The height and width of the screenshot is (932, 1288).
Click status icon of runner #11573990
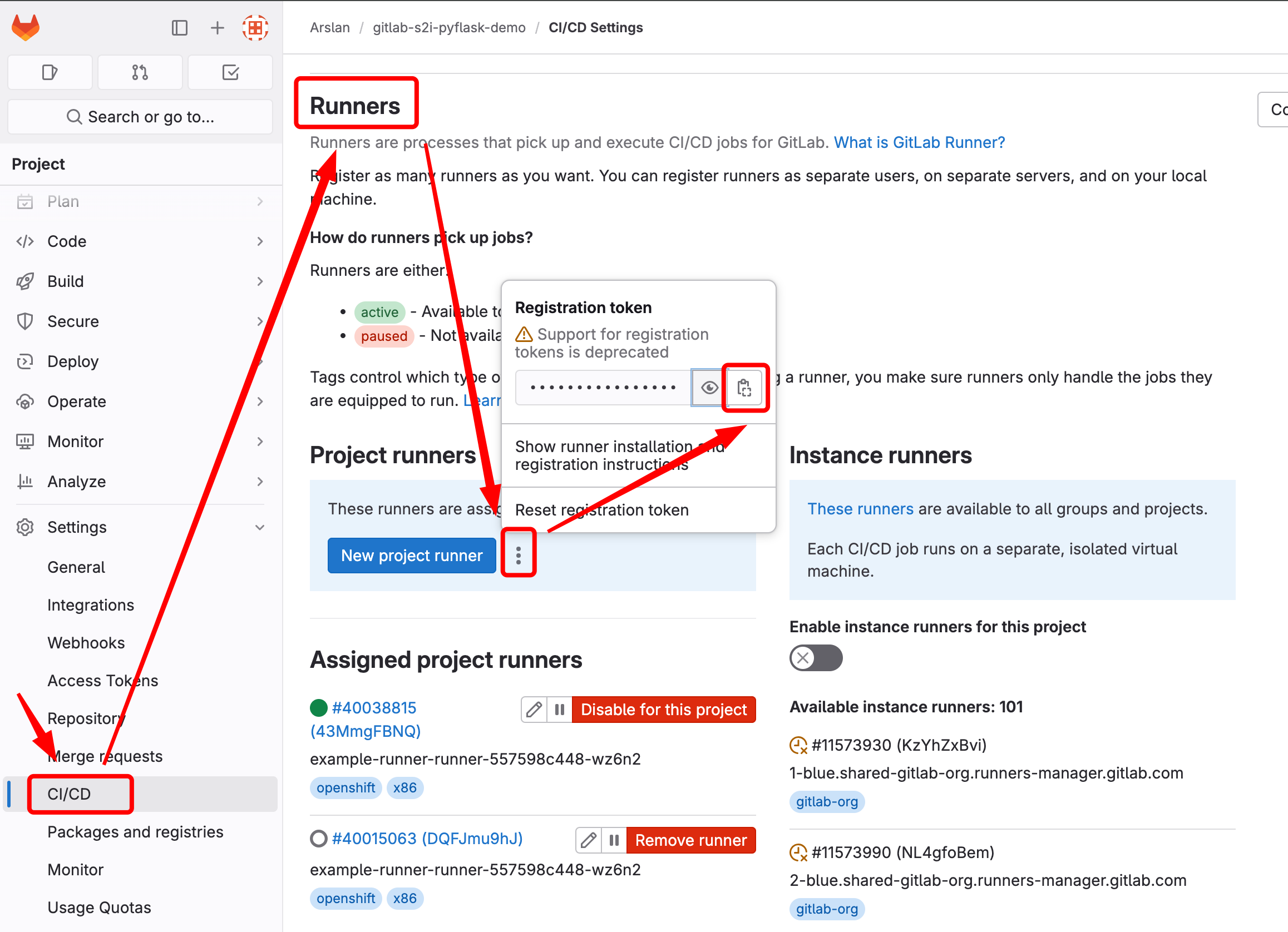click(x=798, y=852)
